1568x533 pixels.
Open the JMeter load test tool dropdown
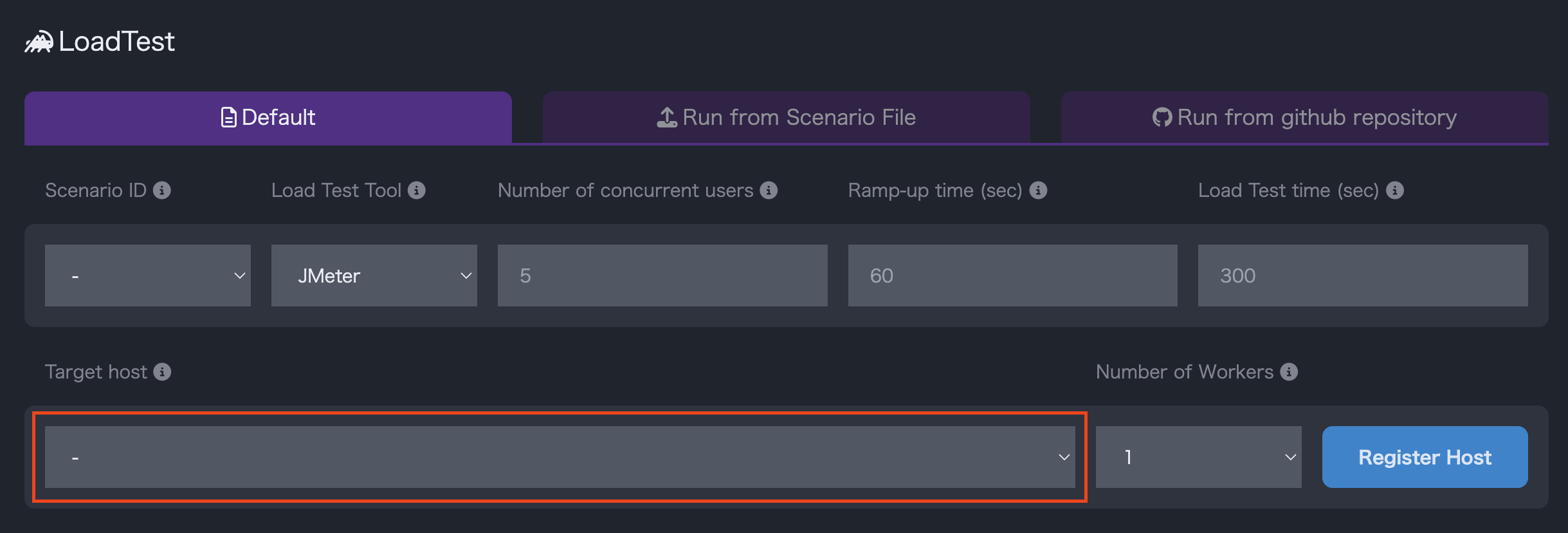click(374, 276)
